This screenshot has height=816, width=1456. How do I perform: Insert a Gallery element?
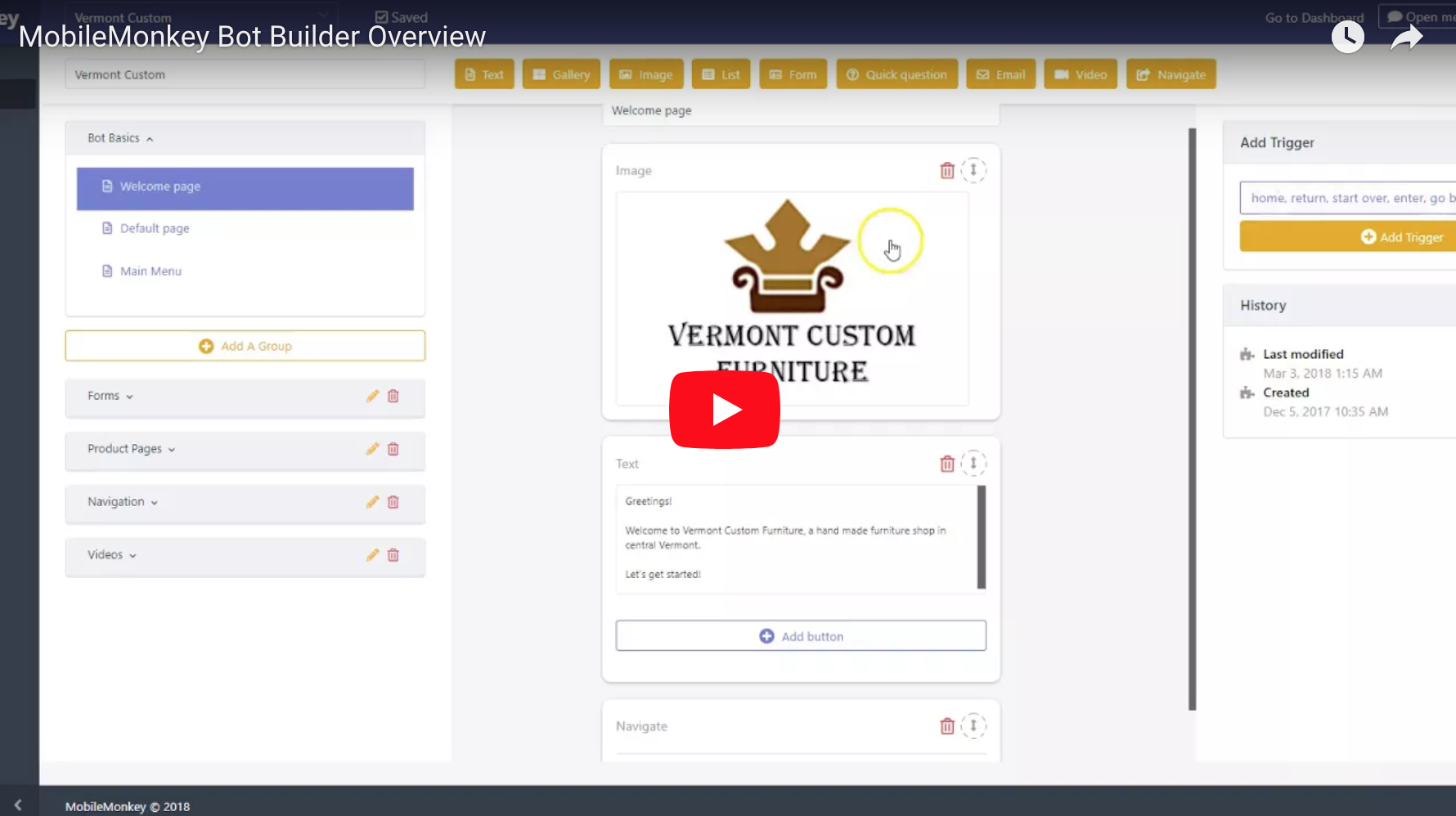[x=560, y=74]
